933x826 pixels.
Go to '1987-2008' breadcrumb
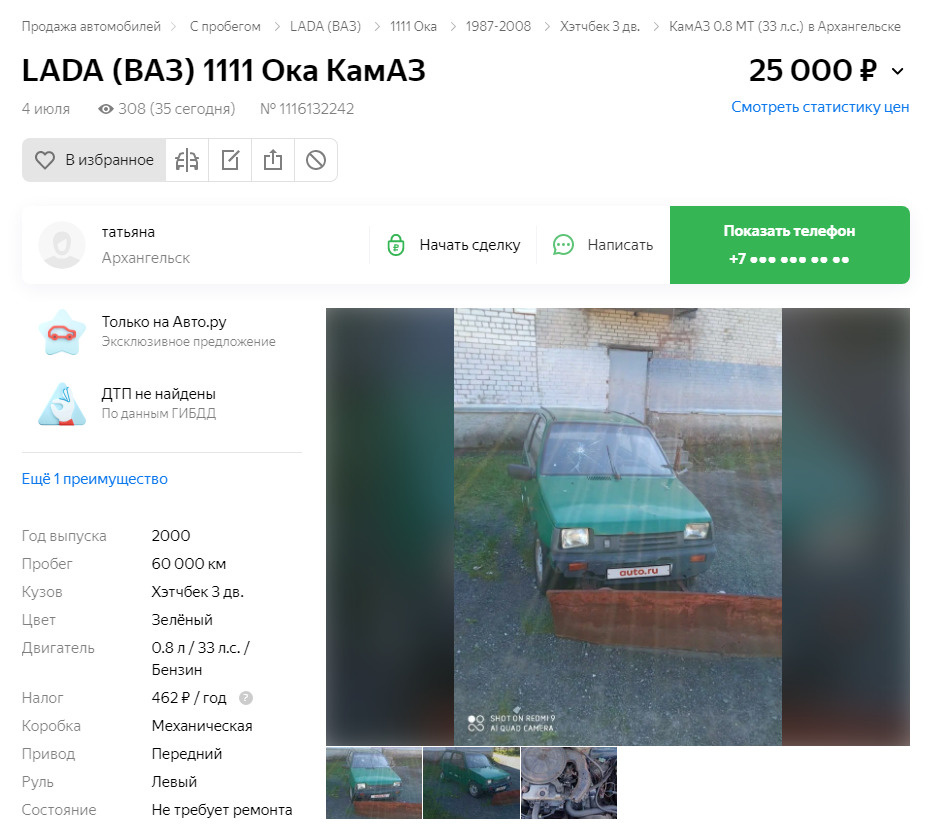point(498,27)
